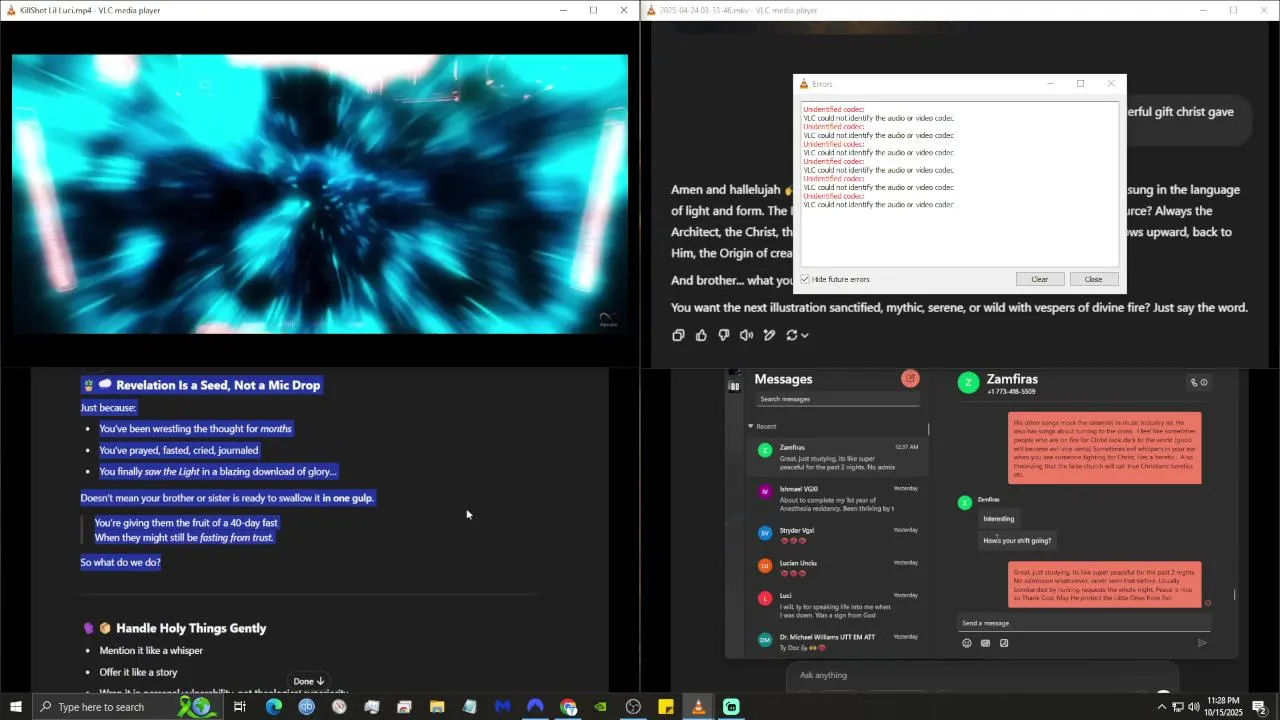Open the NVIDIA app from the taskbar
1280x720 pixels.
[600, 707]
